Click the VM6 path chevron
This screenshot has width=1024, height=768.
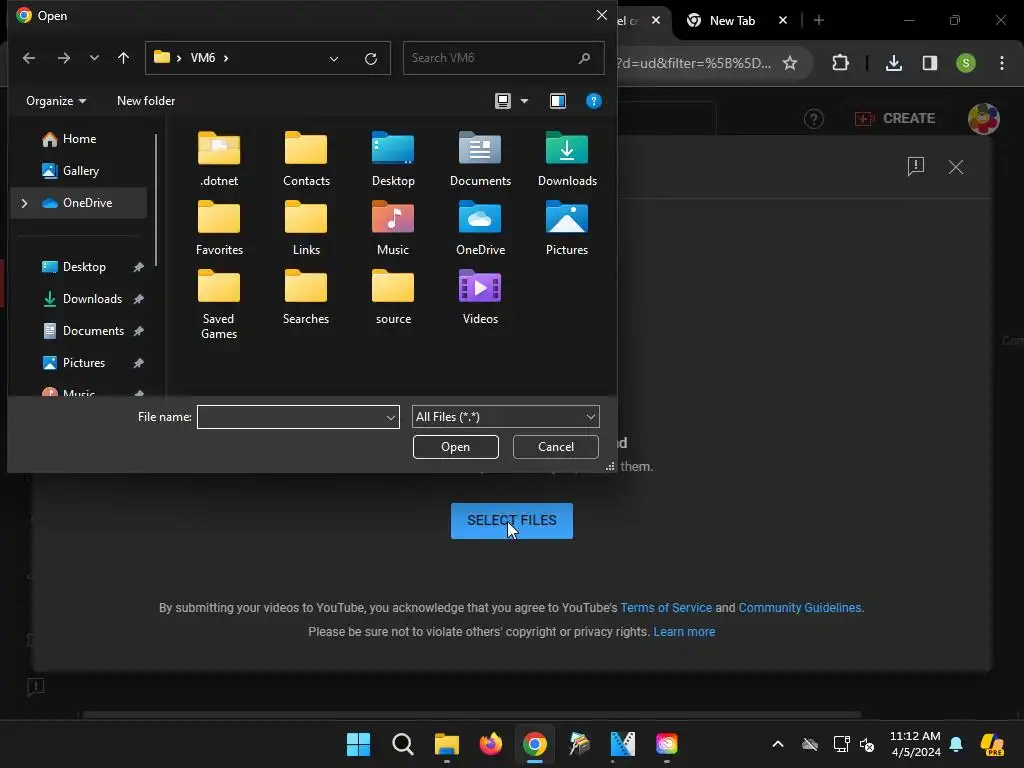226,58
